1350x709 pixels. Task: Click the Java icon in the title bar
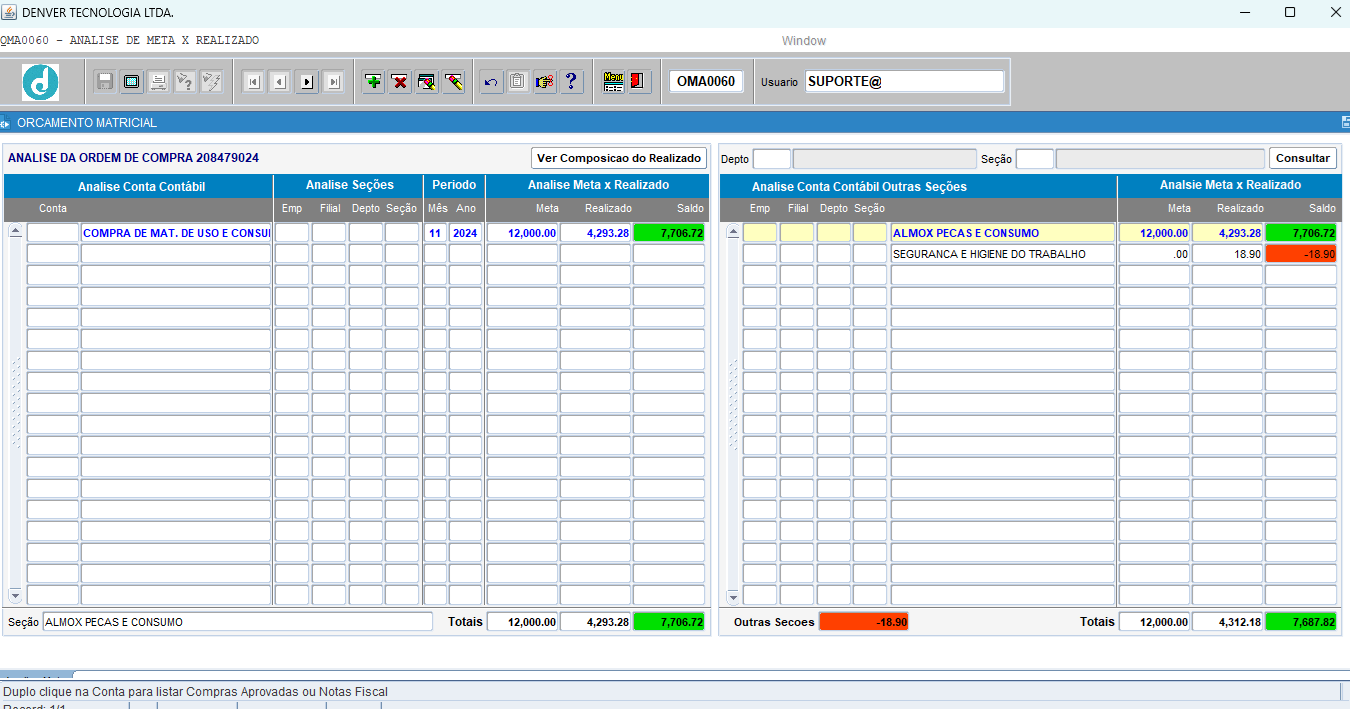[9, 12]
